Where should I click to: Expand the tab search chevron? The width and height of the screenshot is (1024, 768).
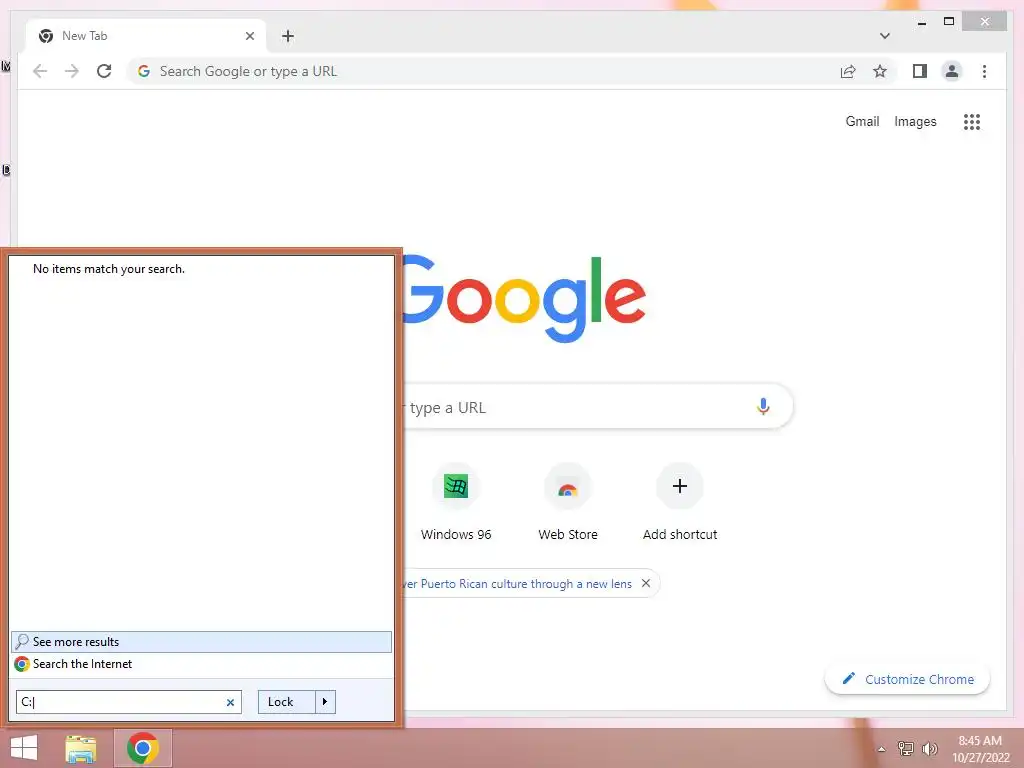[884, 36]
